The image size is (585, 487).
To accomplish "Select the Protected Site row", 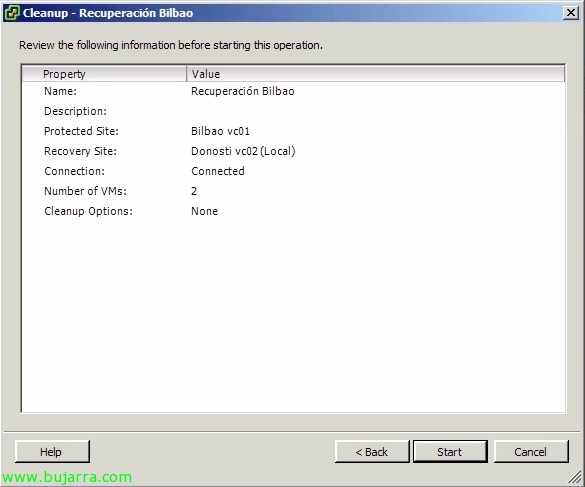I will point(293,131).
